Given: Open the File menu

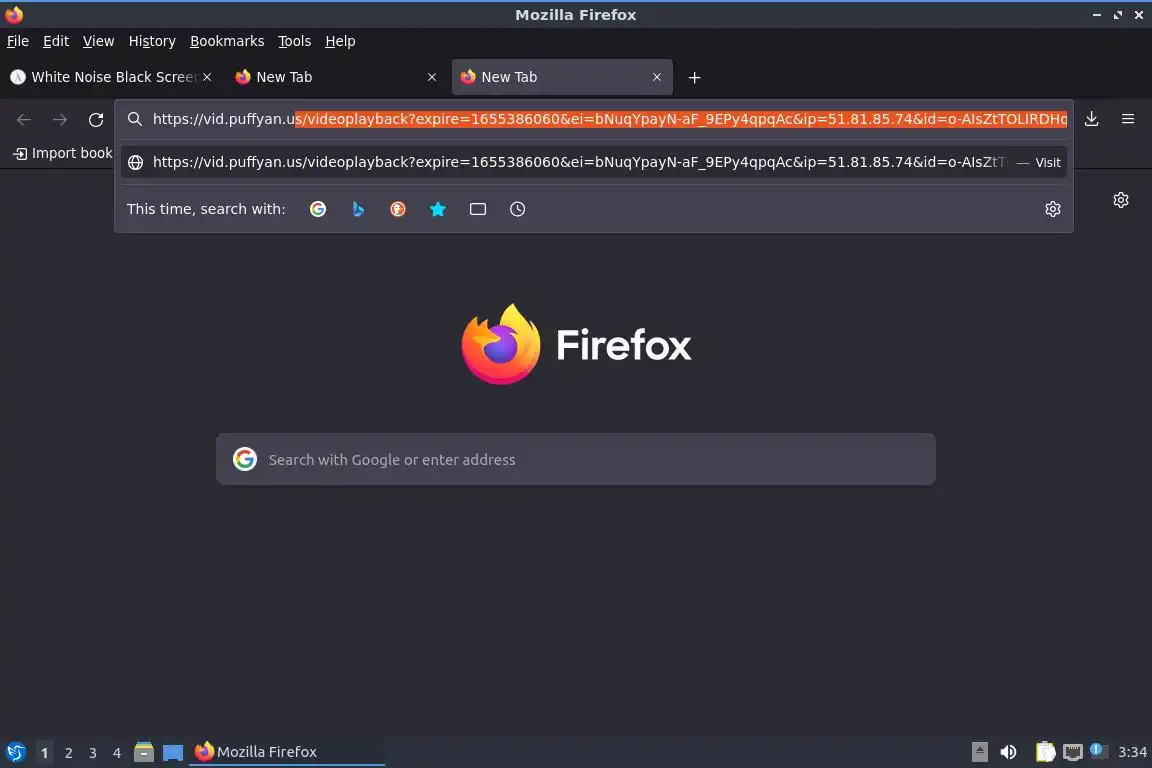Looking at the screenshot, I should [18, 41].
